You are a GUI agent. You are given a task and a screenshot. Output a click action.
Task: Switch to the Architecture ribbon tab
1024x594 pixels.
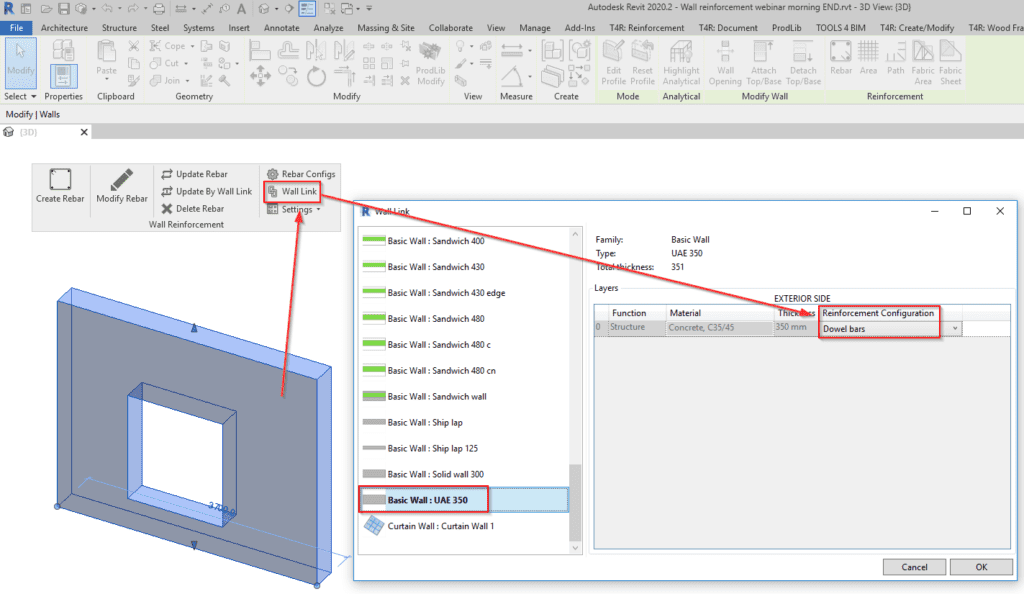pos(64,27)
